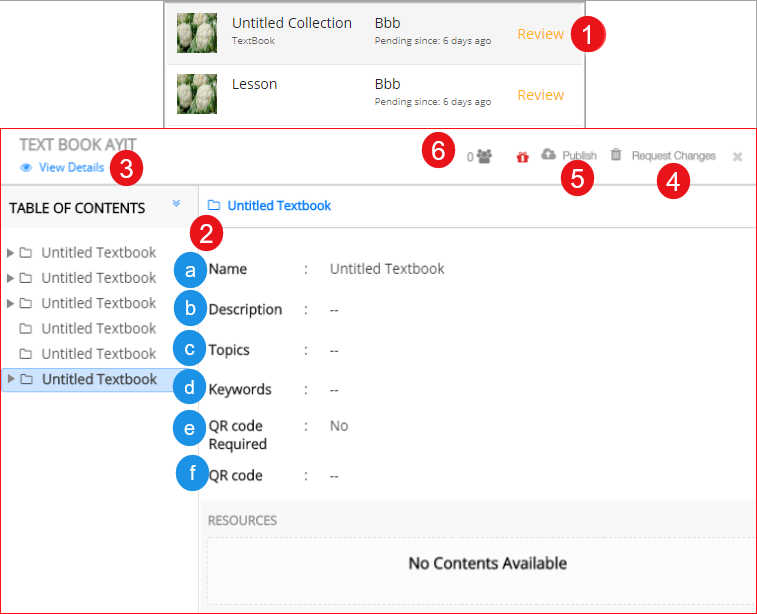Click the red gift icon
Image resolution: width=757 pixels, height=614 pixels.
pyautogui.click(x=522, y=157)
